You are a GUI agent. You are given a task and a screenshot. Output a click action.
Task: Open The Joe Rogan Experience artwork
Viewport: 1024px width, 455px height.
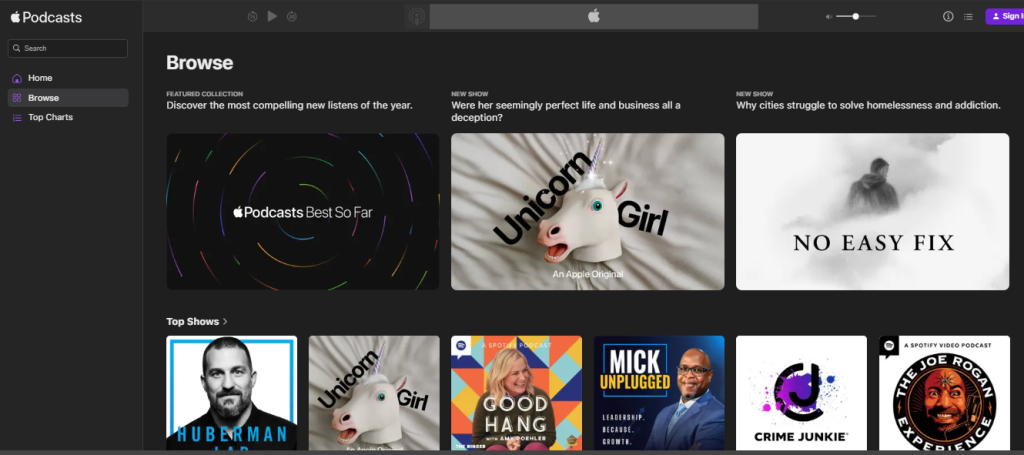point(944,392)
